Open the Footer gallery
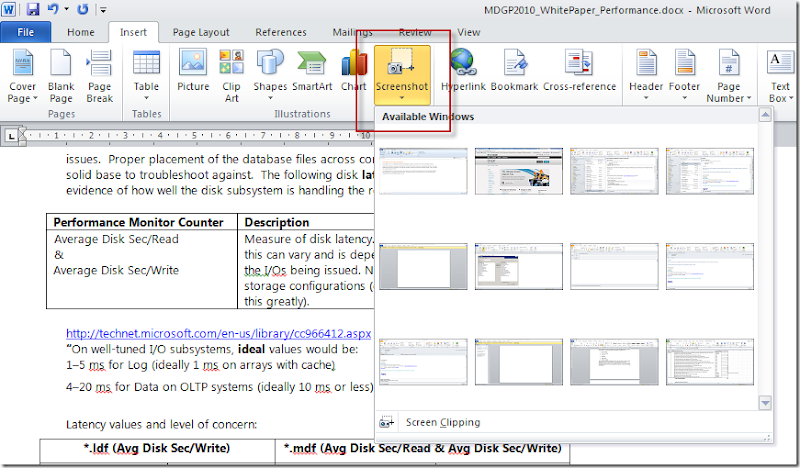The width and height of the screenshot is (800, 468). [684, 75]
